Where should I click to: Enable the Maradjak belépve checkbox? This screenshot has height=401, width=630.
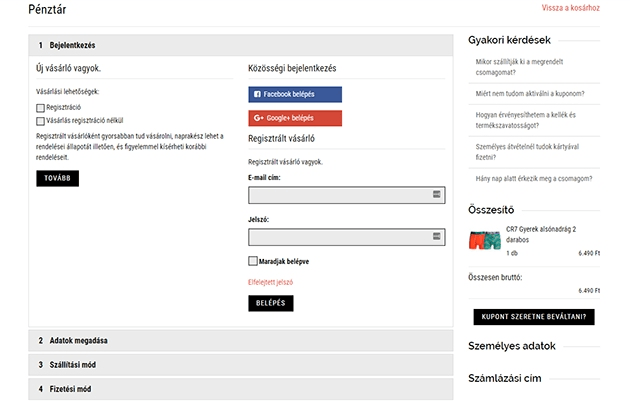click(x=253, y=261)
